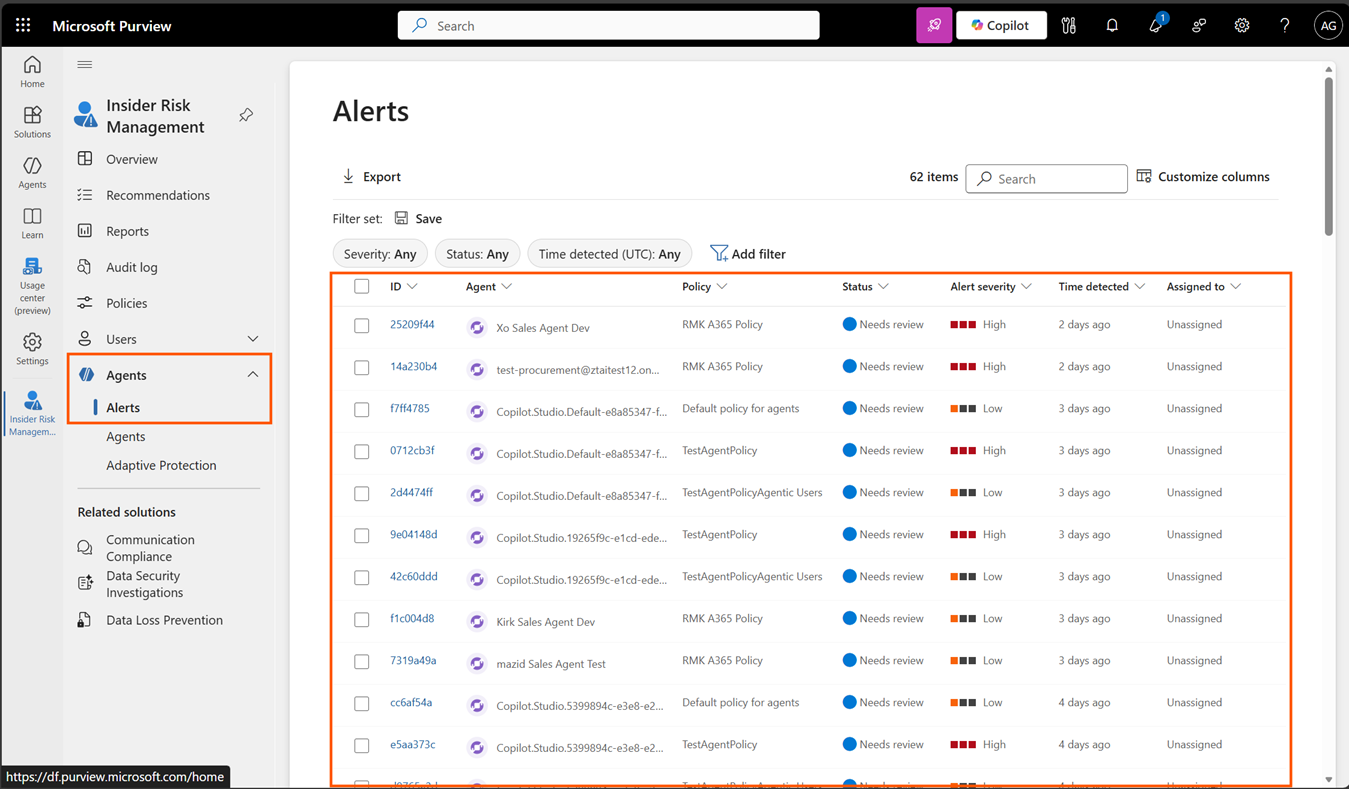Open the Severity: Any filter dropdown
This screenshot has height=789, width=1349.
click(x=380, y=254)
